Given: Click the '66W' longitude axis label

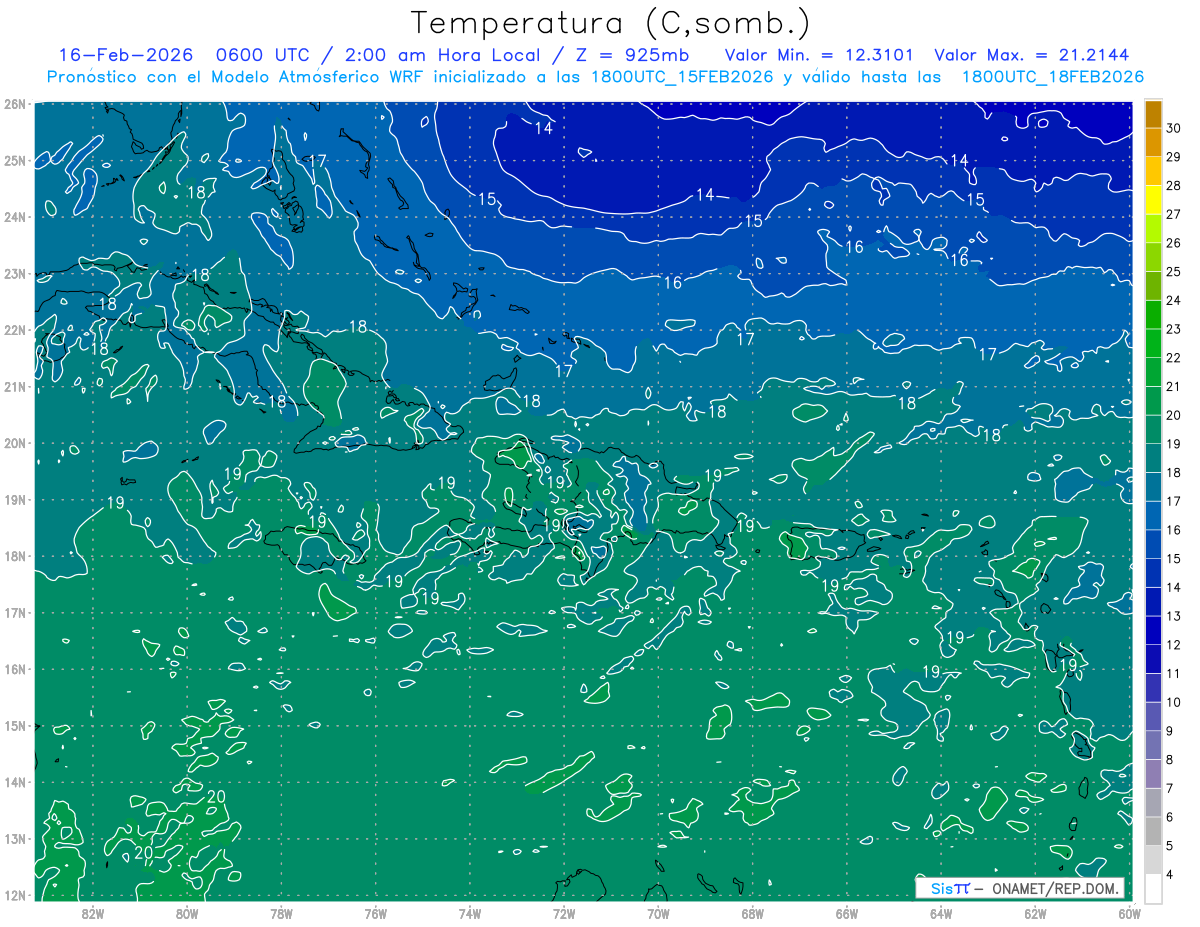Looking at the screenshot, I should click(846, 912).
